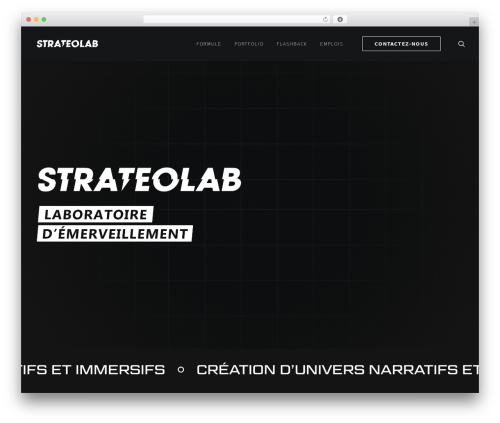Click the Contactez-nous button

pos(401,44)
